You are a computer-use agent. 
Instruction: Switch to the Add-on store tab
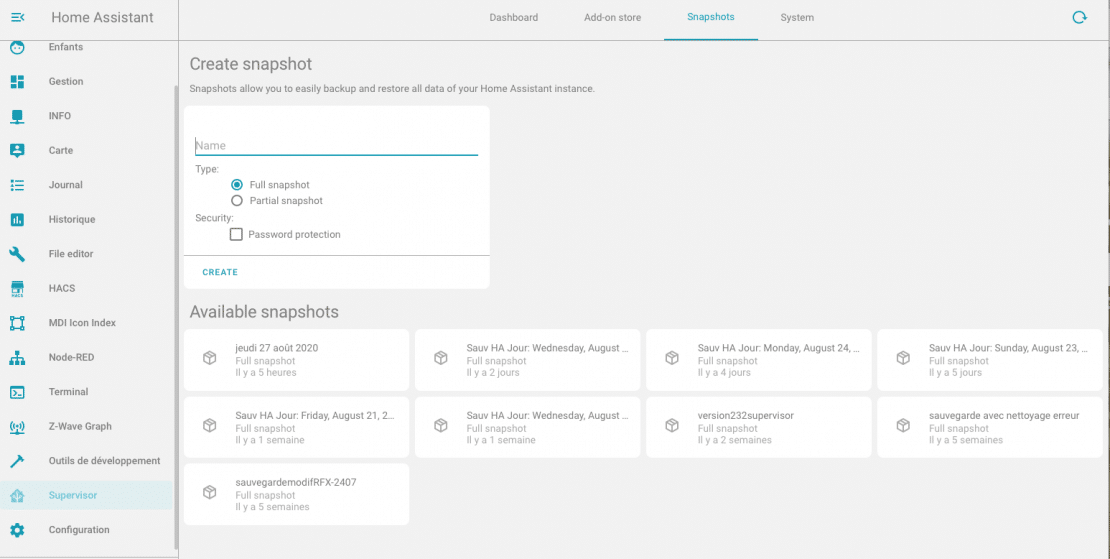click(612, 18)
